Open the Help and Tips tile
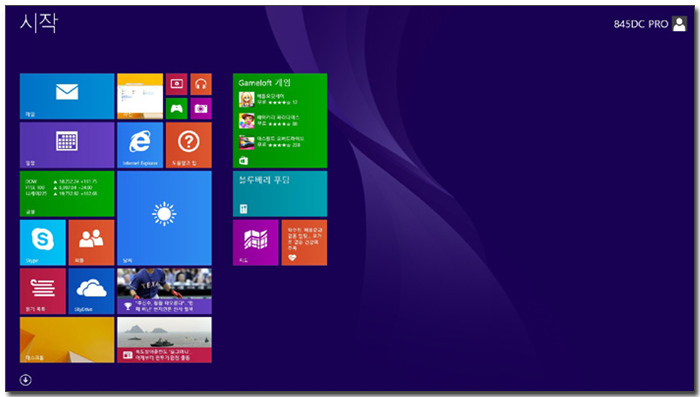700x397 pixels. (188, 145)
